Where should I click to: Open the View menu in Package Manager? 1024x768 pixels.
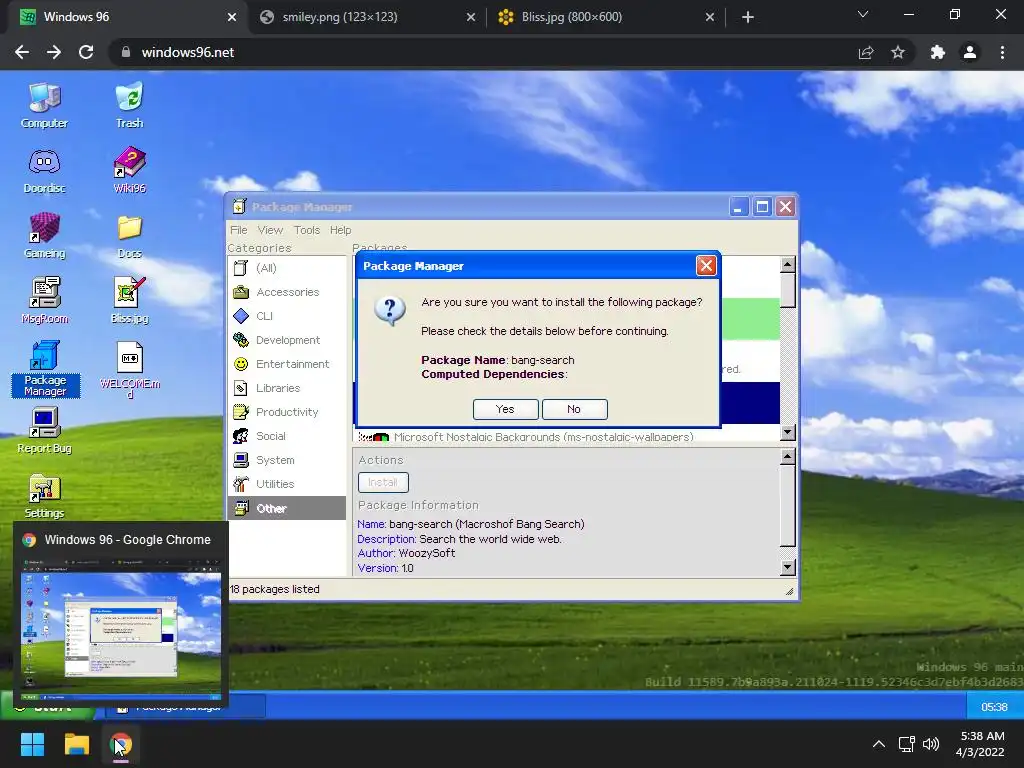[x=270, y=230]
